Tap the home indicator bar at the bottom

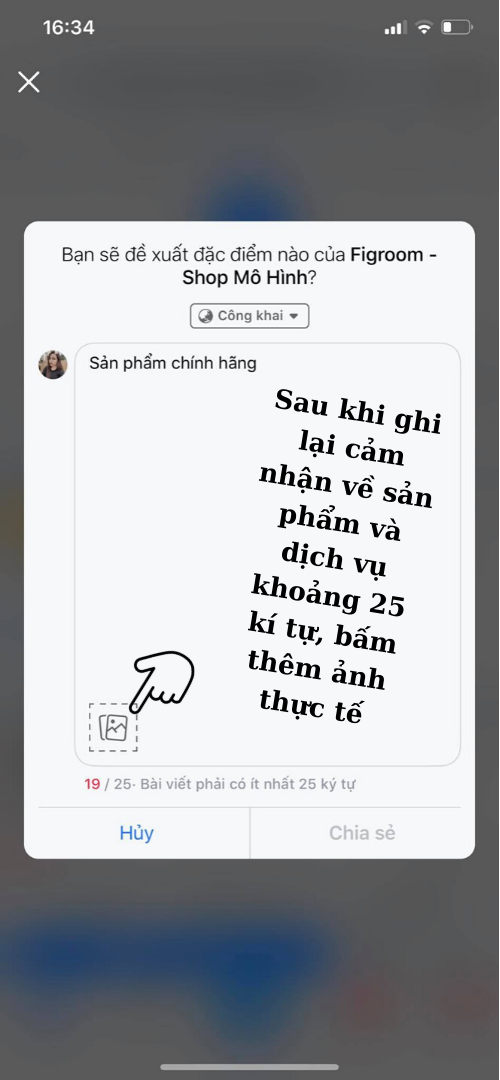pyautogui.click(x=250, y=1068)
